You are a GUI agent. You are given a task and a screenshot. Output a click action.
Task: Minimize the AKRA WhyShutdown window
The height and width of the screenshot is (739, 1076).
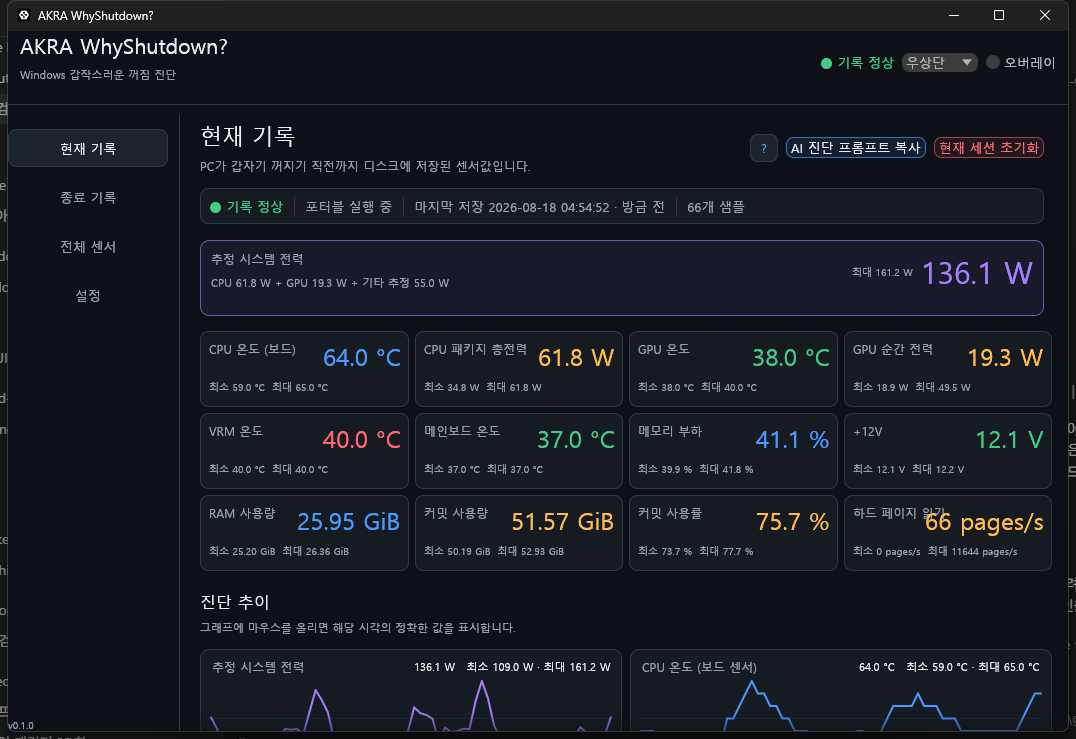[x=953, y=15]
